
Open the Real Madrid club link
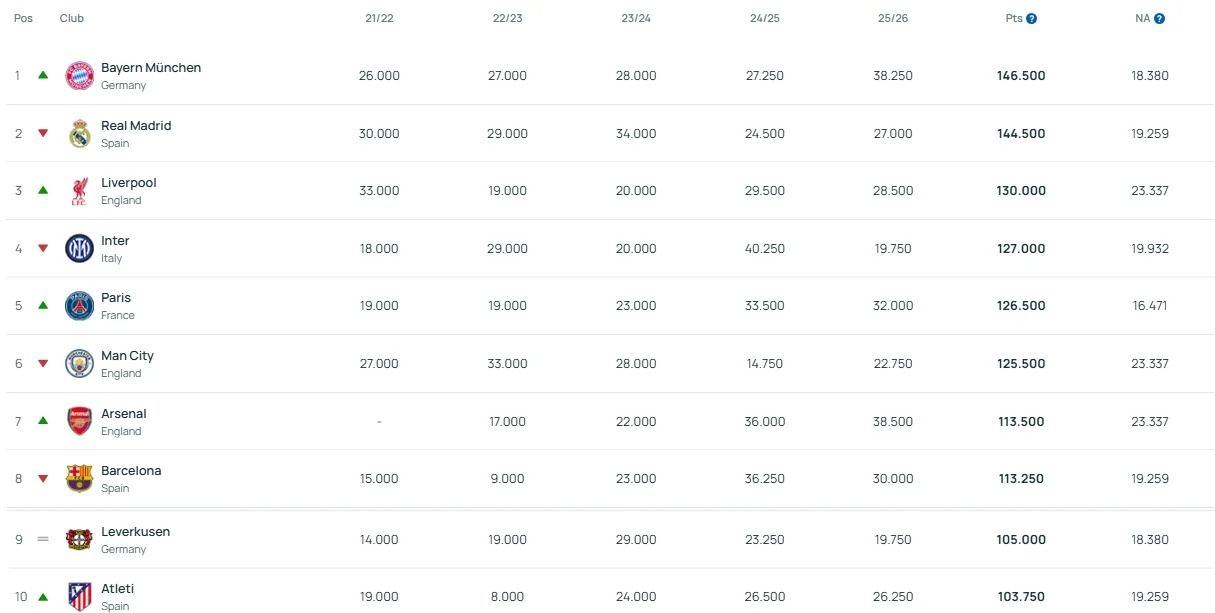(x=136, y=126)
